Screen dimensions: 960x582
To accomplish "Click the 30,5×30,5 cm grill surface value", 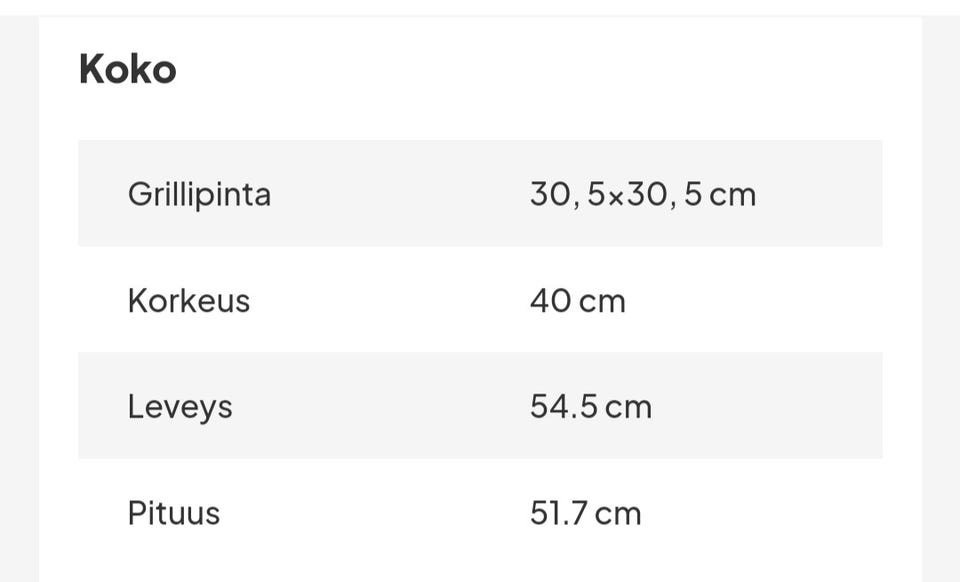I will pos(642,193).
